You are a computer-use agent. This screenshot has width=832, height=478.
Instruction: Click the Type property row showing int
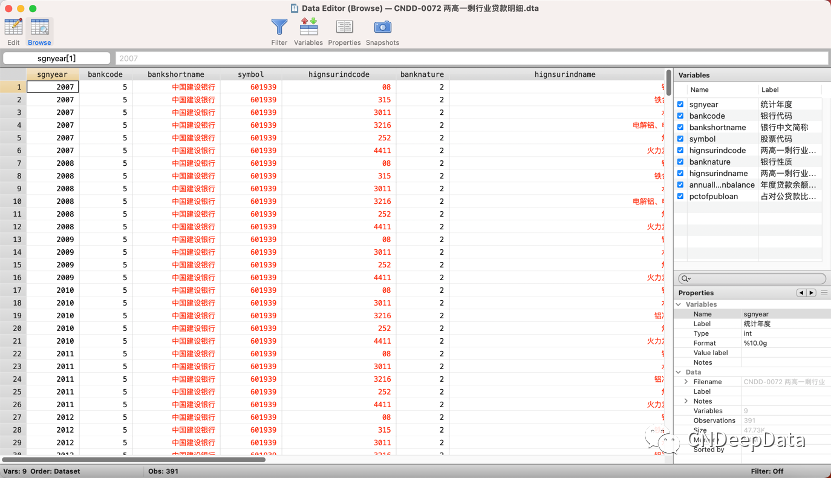click(751, 334)
